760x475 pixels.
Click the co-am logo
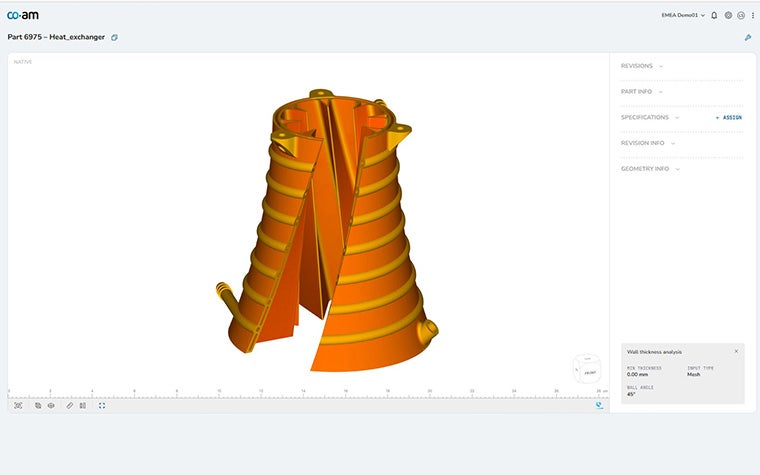coord(23,15)
